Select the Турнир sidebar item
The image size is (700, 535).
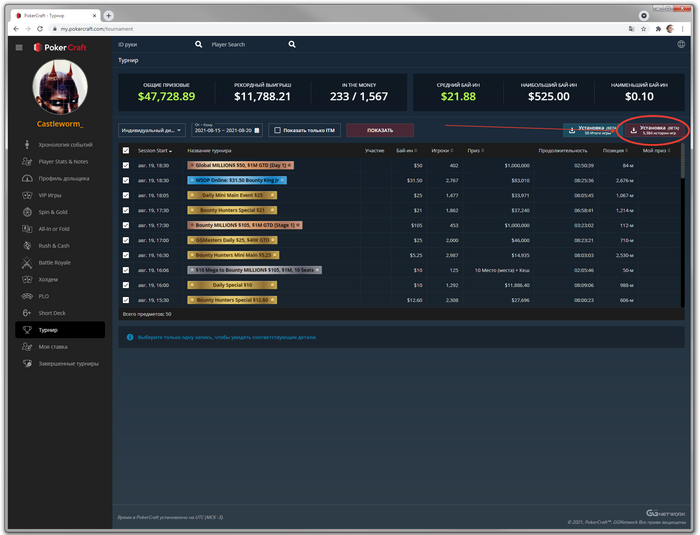click(x=60, y=330)
